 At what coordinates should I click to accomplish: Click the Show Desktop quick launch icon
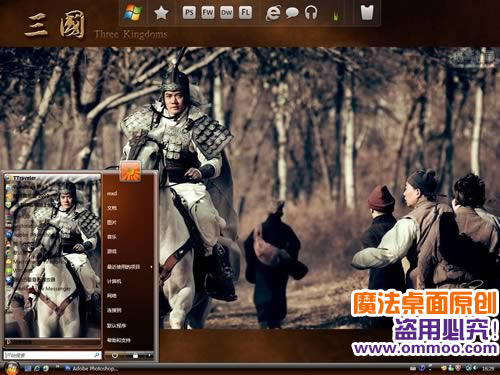click(28, 368)
